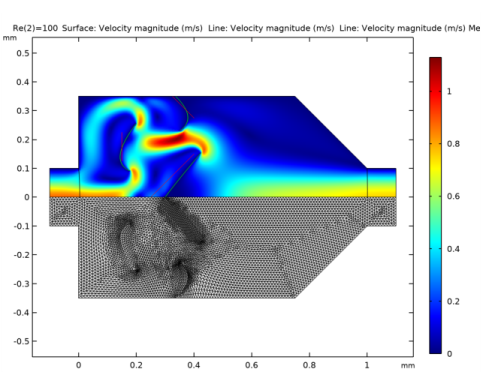This screenshot has width=483, height=375.
Task: Click the mm unit label on the x-axis
Action: tap(408, 366)
